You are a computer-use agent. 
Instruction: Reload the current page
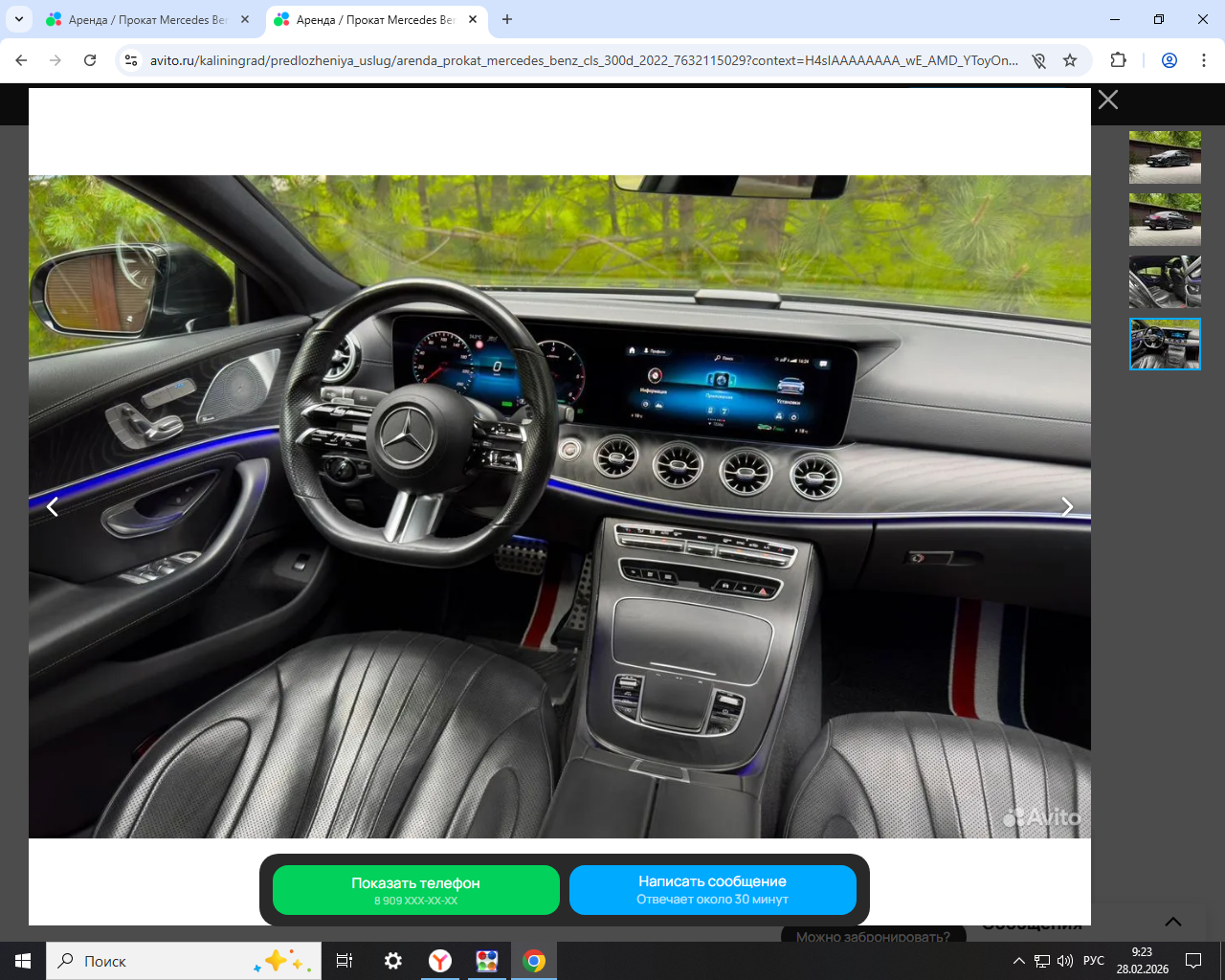[x=90, y=60]
